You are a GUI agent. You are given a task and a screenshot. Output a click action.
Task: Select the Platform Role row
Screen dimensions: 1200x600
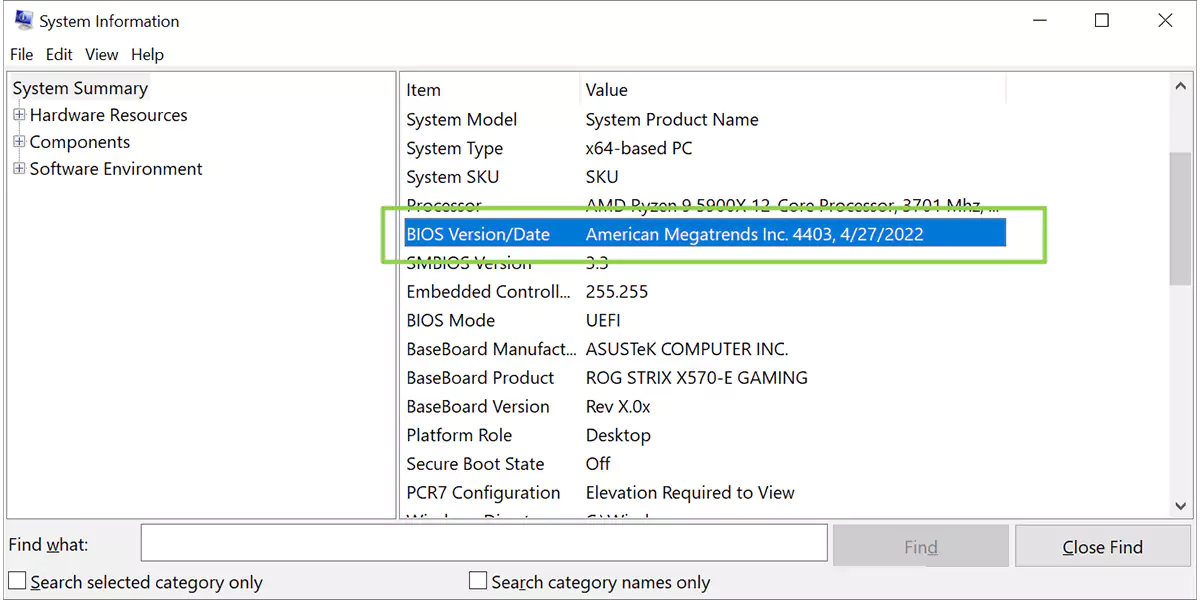[x=704, y=436]
